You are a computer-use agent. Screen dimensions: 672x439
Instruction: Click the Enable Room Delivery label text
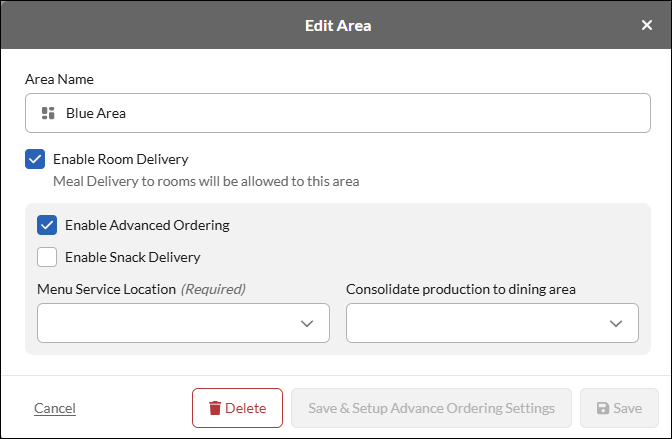pyautogui.click(x=121, y=159)
